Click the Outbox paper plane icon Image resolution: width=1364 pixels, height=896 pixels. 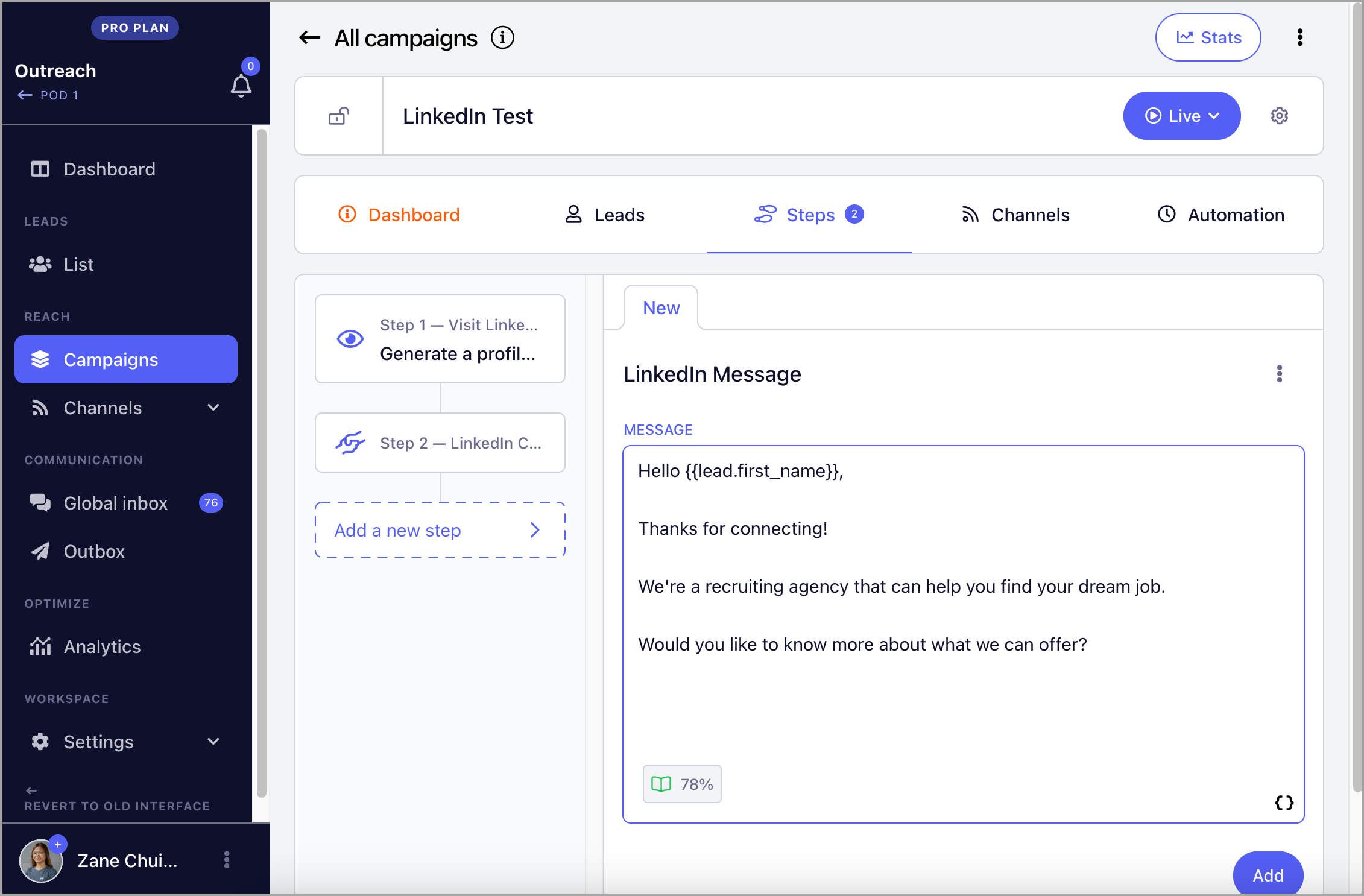(40, 551)
